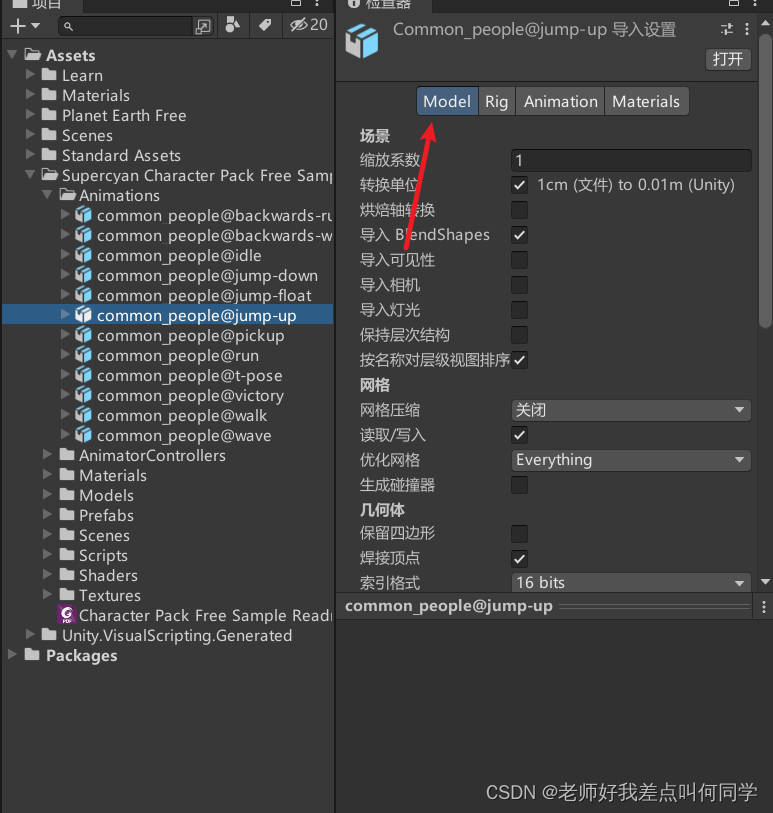This screenshot has height=813, width=773.
Task: Enable 导入相机 import cameras checkbox
Action: [x=519, y=285]
